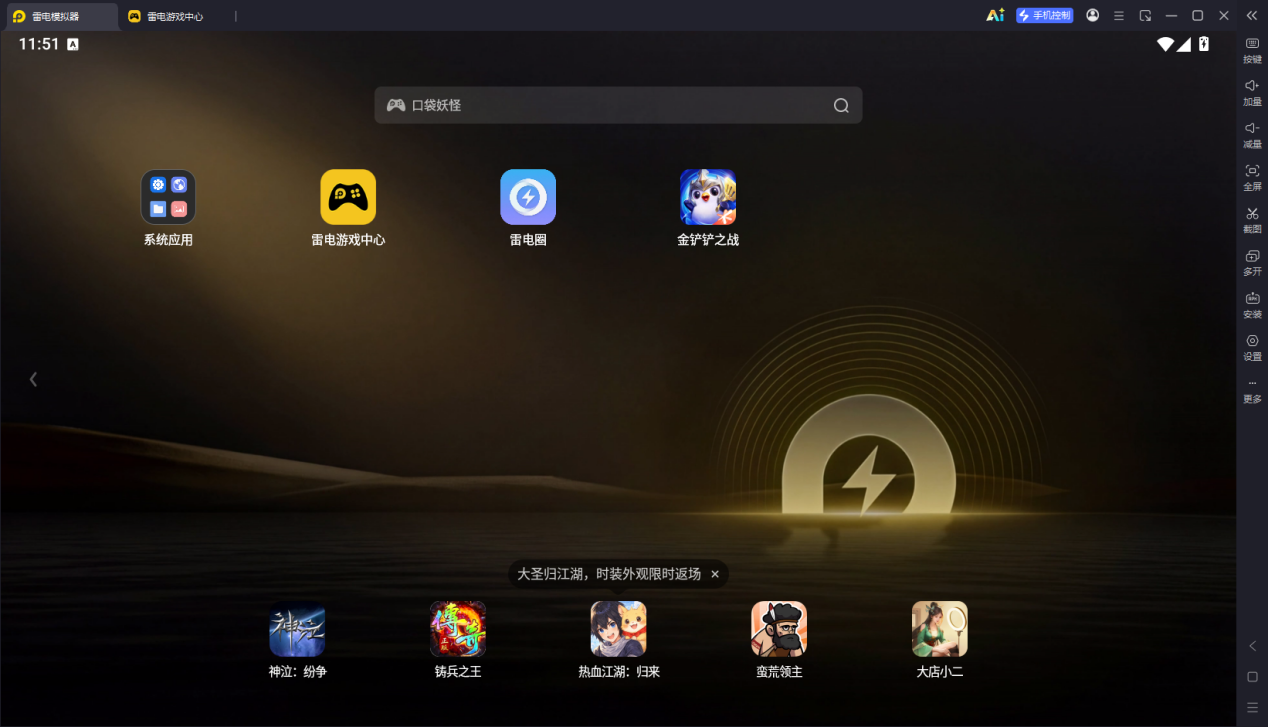Launch 金铲铲之战 game
The height and width of the screenshot is (727, 1268).
pyautogui.click(x=708, y=197)
